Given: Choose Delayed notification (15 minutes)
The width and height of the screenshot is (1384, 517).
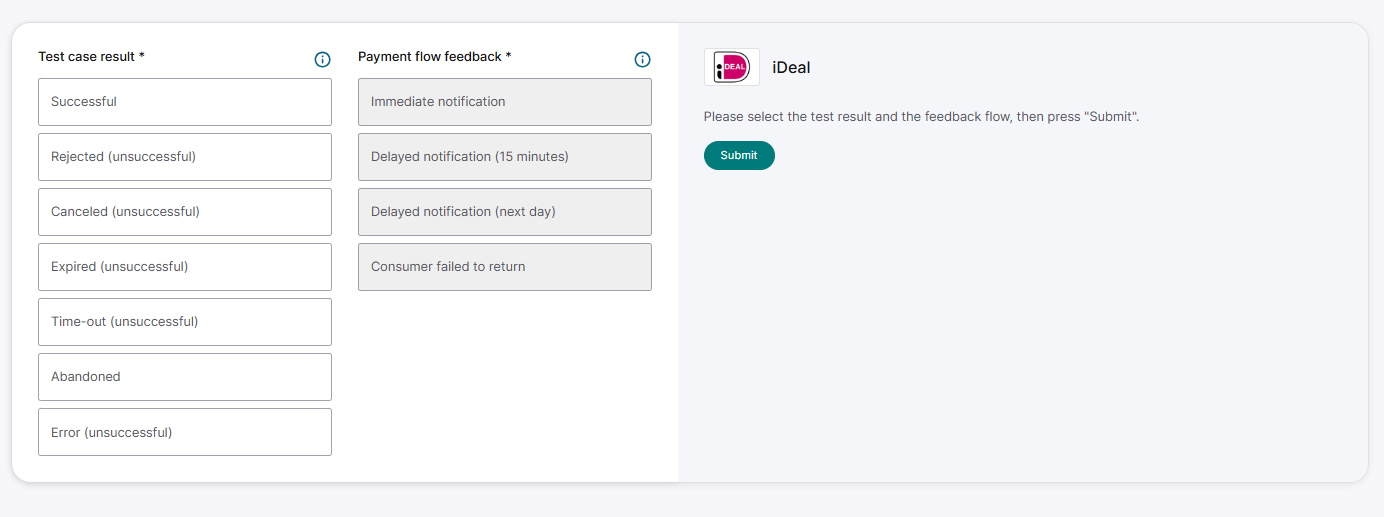Looking at the screenshot, I should [505, 157].
